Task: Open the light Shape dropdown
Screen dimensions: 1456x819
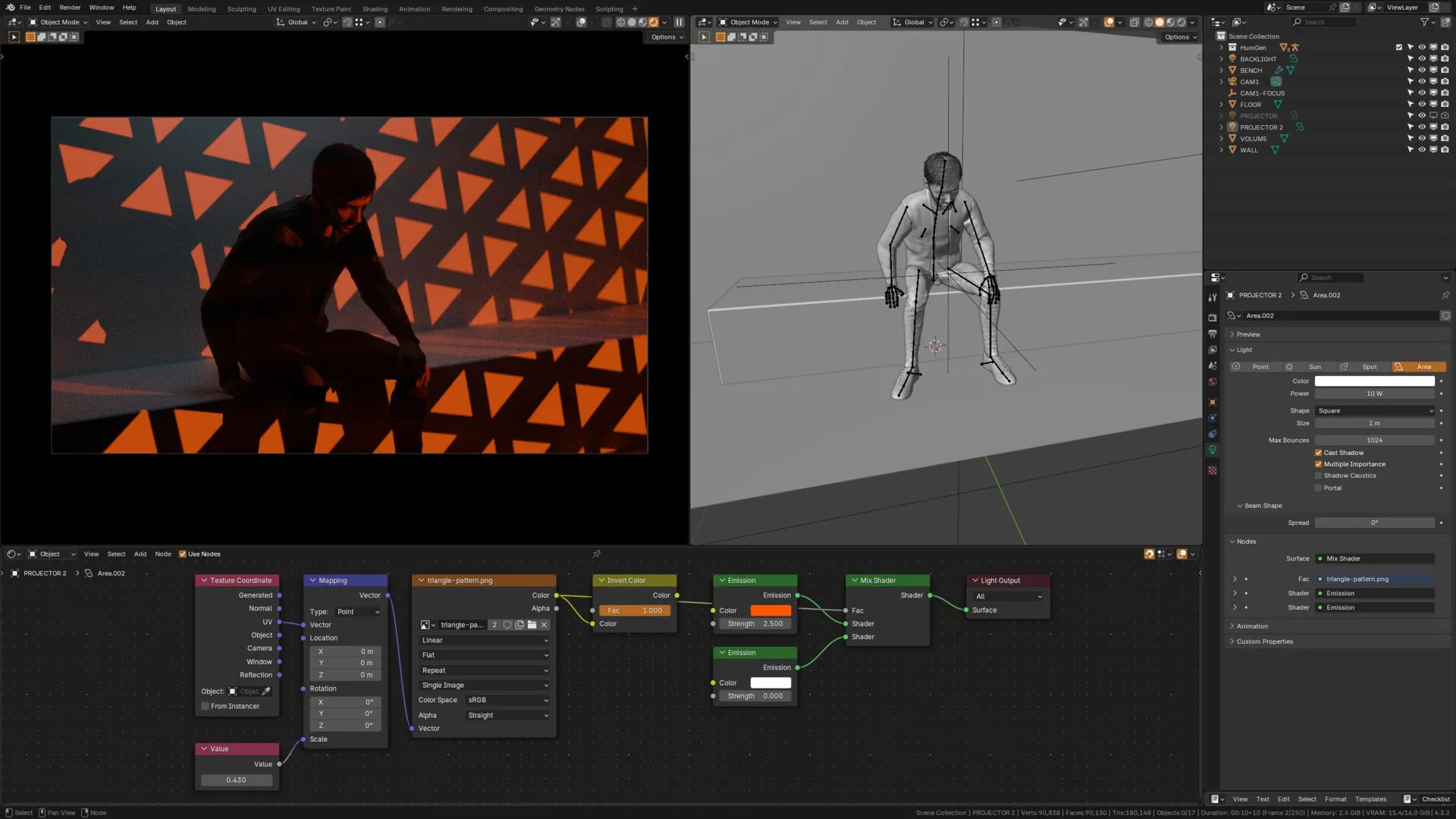Action: (1375, 411)
